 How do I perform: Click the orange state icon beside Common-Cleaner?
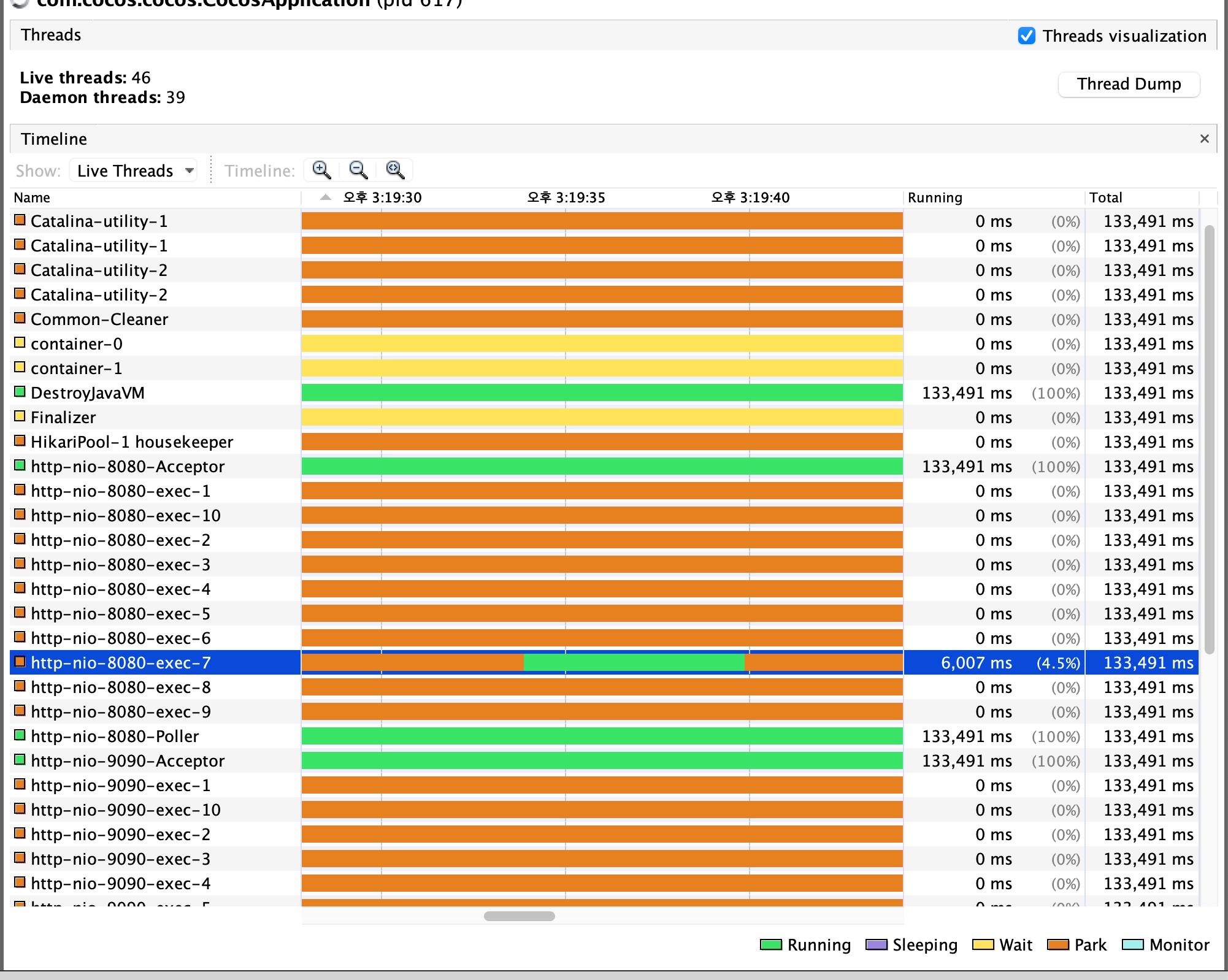coord(20,318)
